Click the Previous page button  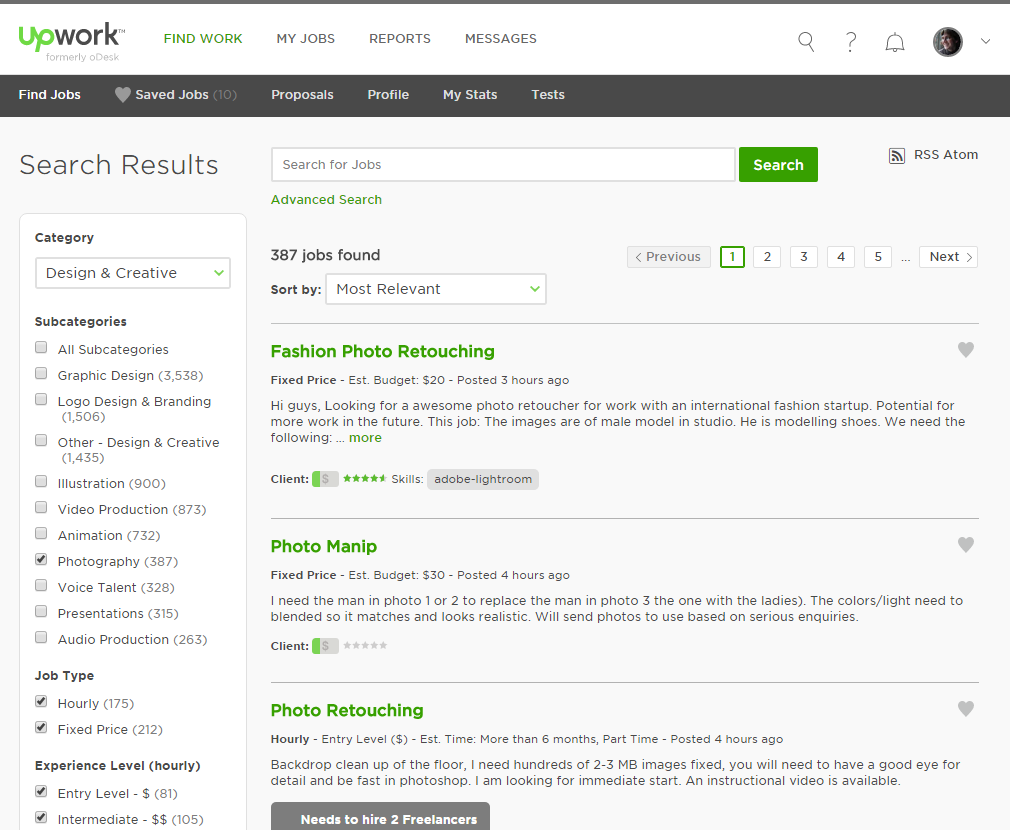pyautogui.click(x=669, y=257)
